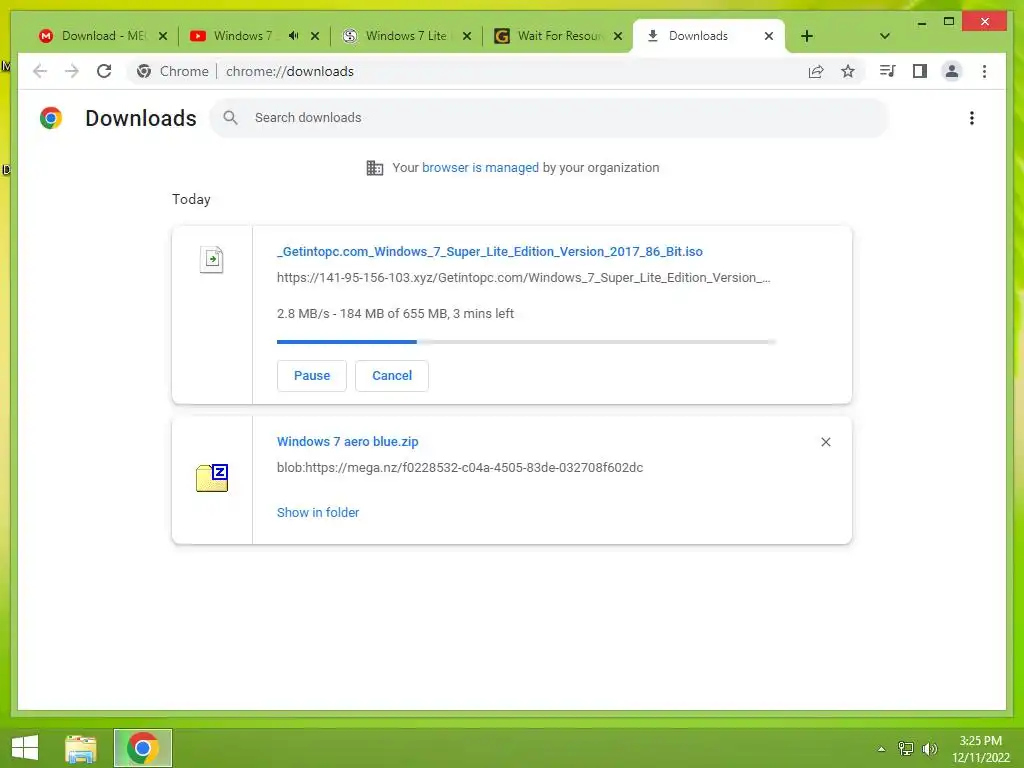
Task: Mute the YouTube tab via its speaker icon
Action: [x=294, y=36]
